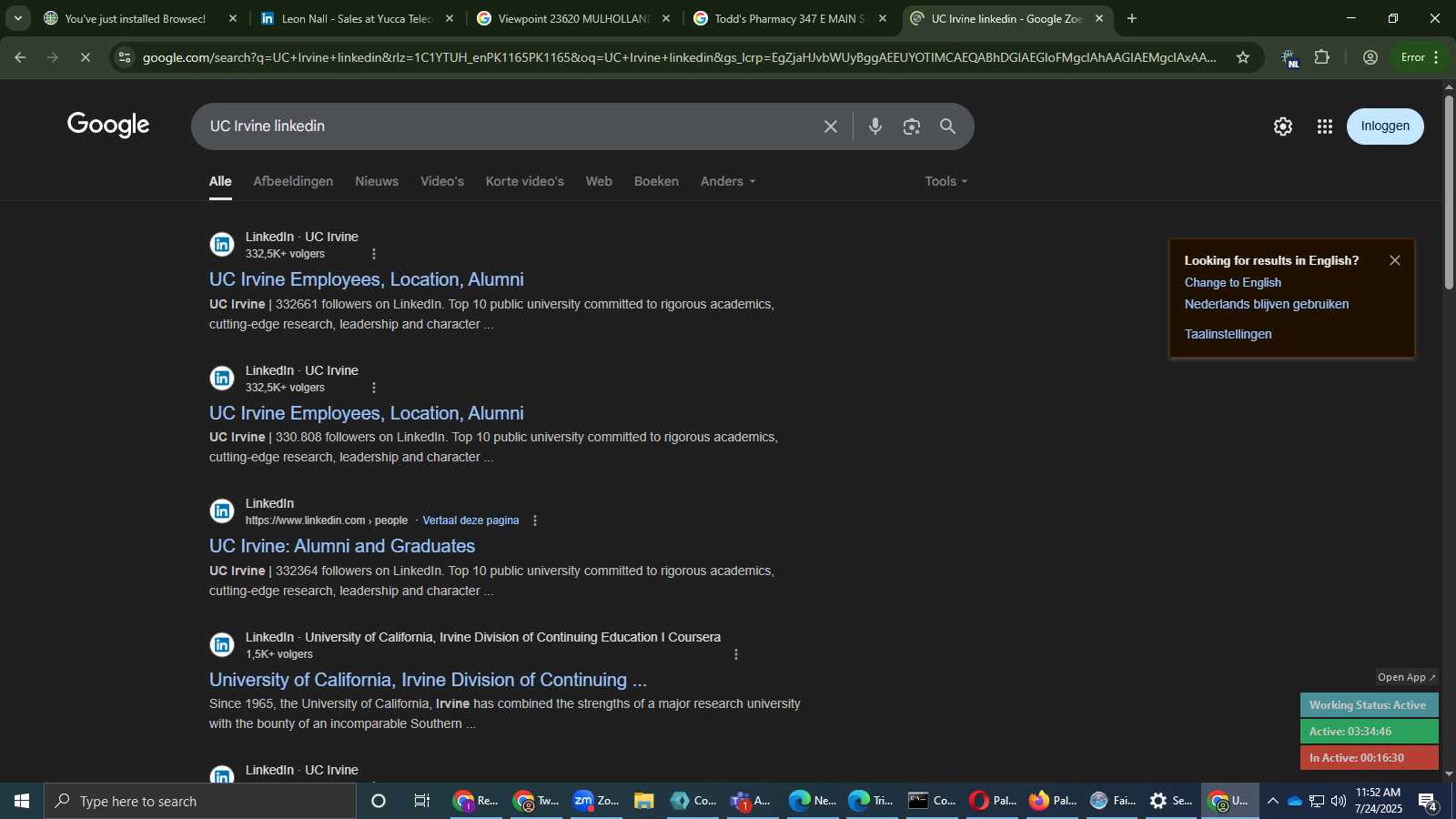Open University of California, Irvine Division link
Image resolution: width=1456 pixels, height=819 pixels.
pos(428,680)
